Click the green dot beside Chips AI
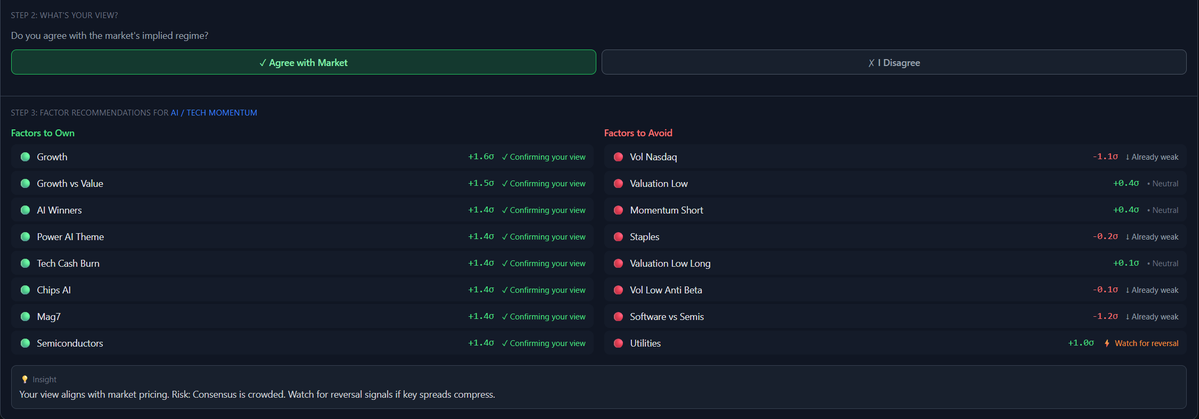Screen dimensions: 1199x419 pos(25,291)
